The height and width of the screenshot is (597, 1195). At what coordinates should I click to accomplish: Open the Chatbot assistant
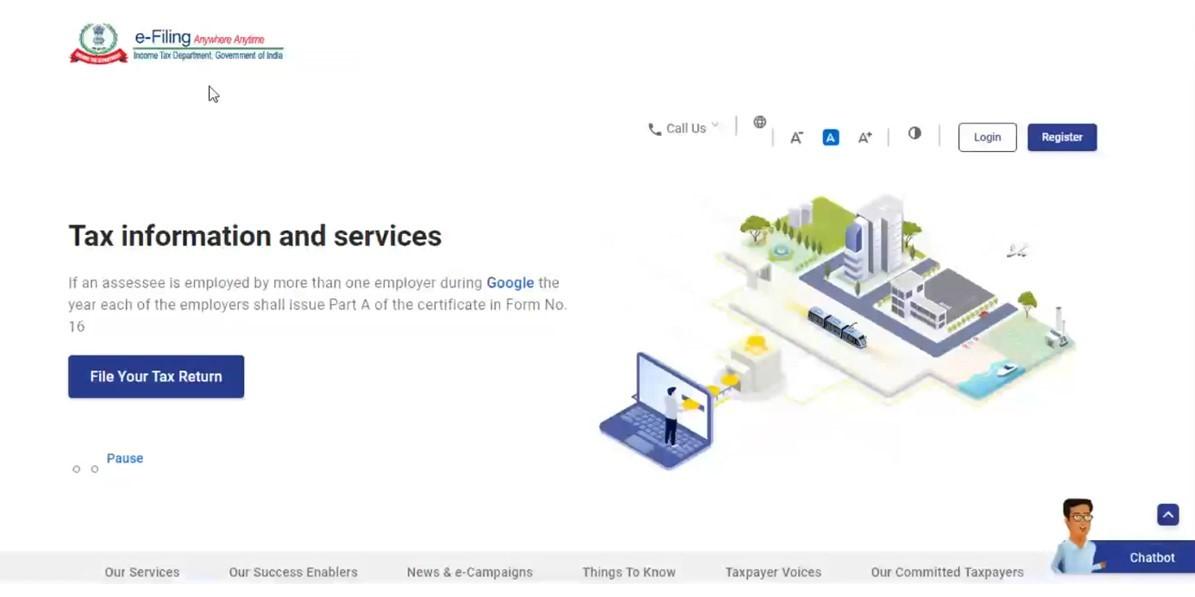pos(1150,557)
